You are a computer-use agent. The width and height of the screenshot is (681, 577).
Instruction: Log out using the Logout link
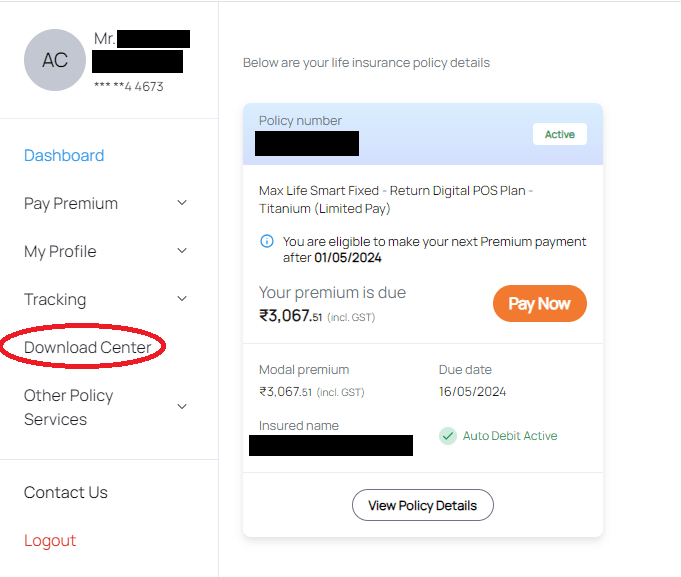[50, 540]
